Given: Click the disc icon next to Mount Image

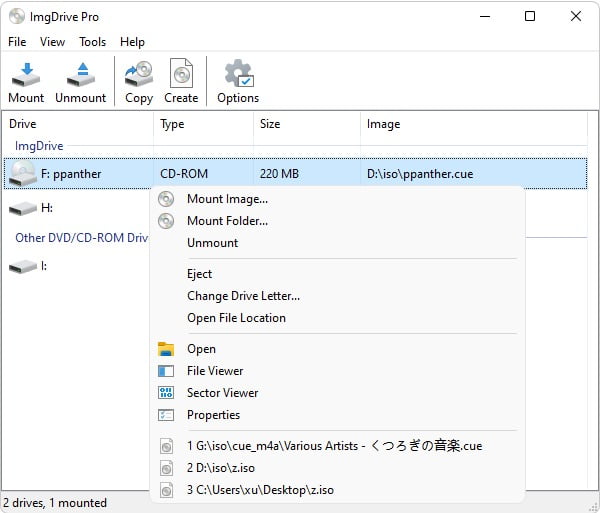Looking at the screenshot, I should [x=166, y=199].
